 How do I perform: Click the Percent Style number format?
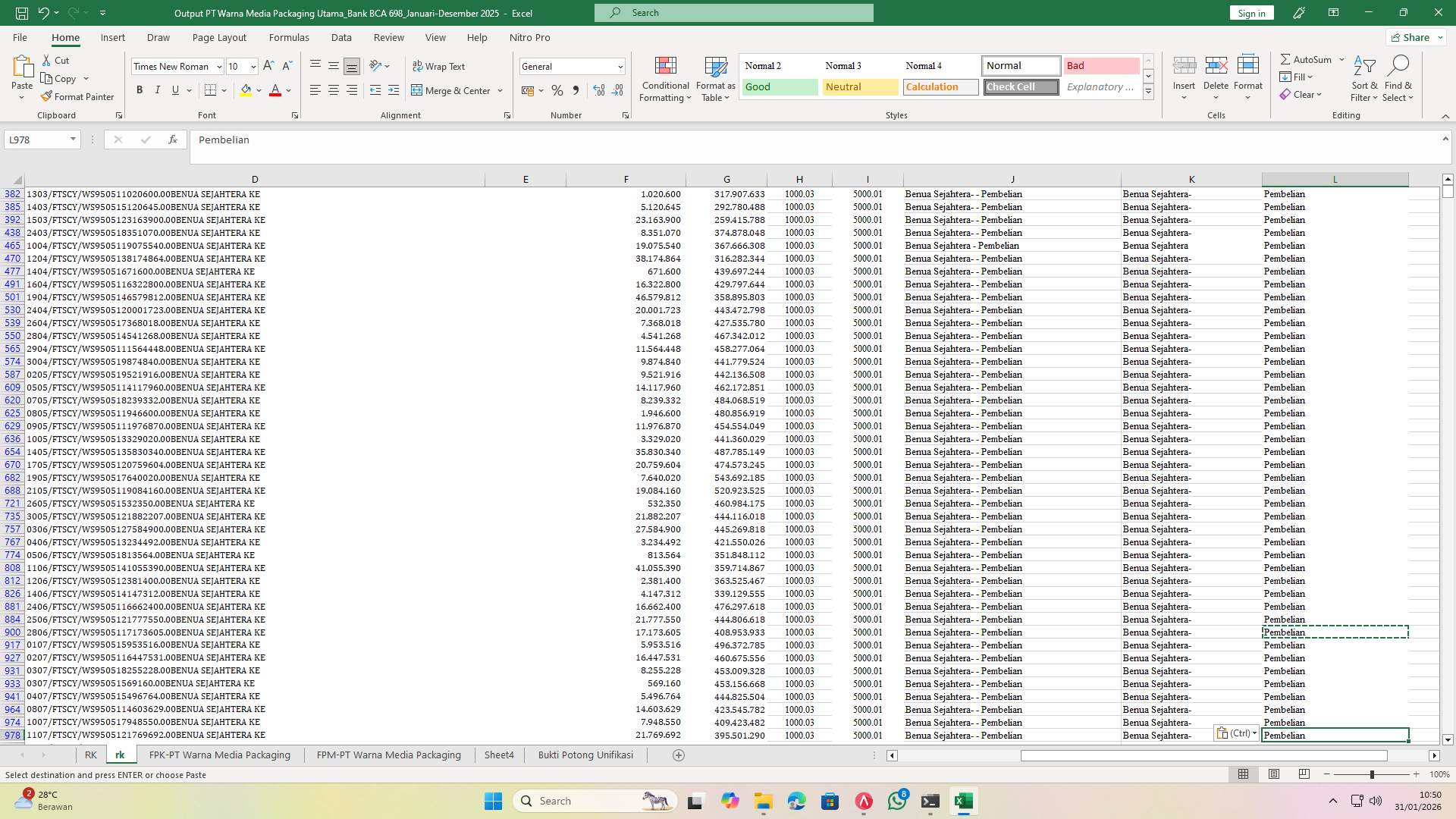(x=557, y=90)
